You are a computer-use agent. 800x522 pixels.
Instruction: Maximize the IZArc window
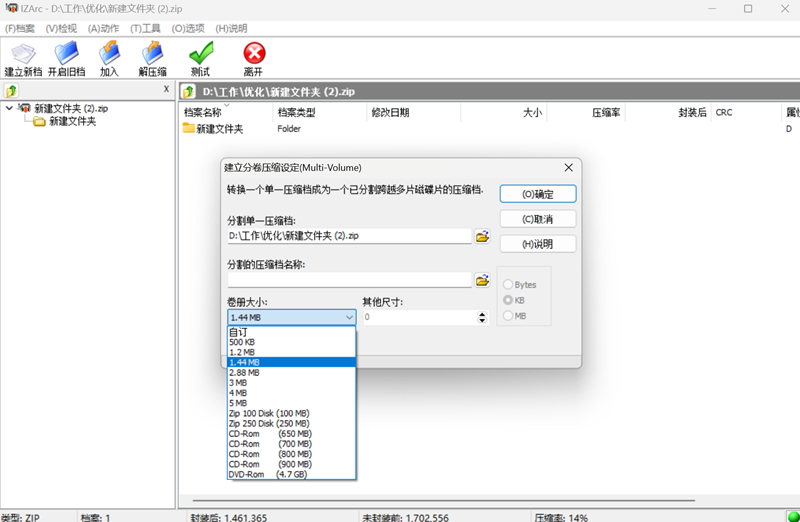click(x=748, y=9)
